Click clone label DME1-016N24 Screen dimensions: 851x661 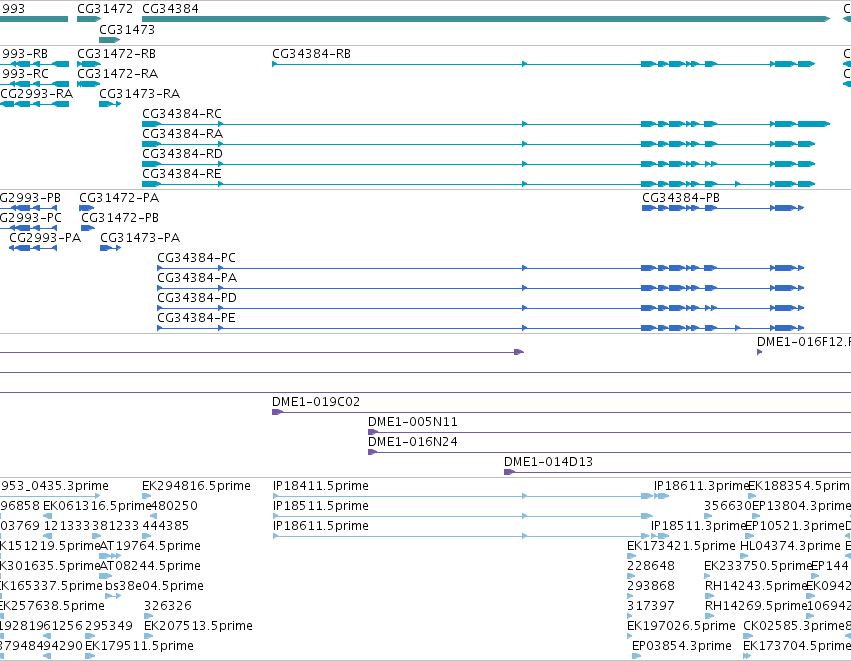(x=413, y=442)
